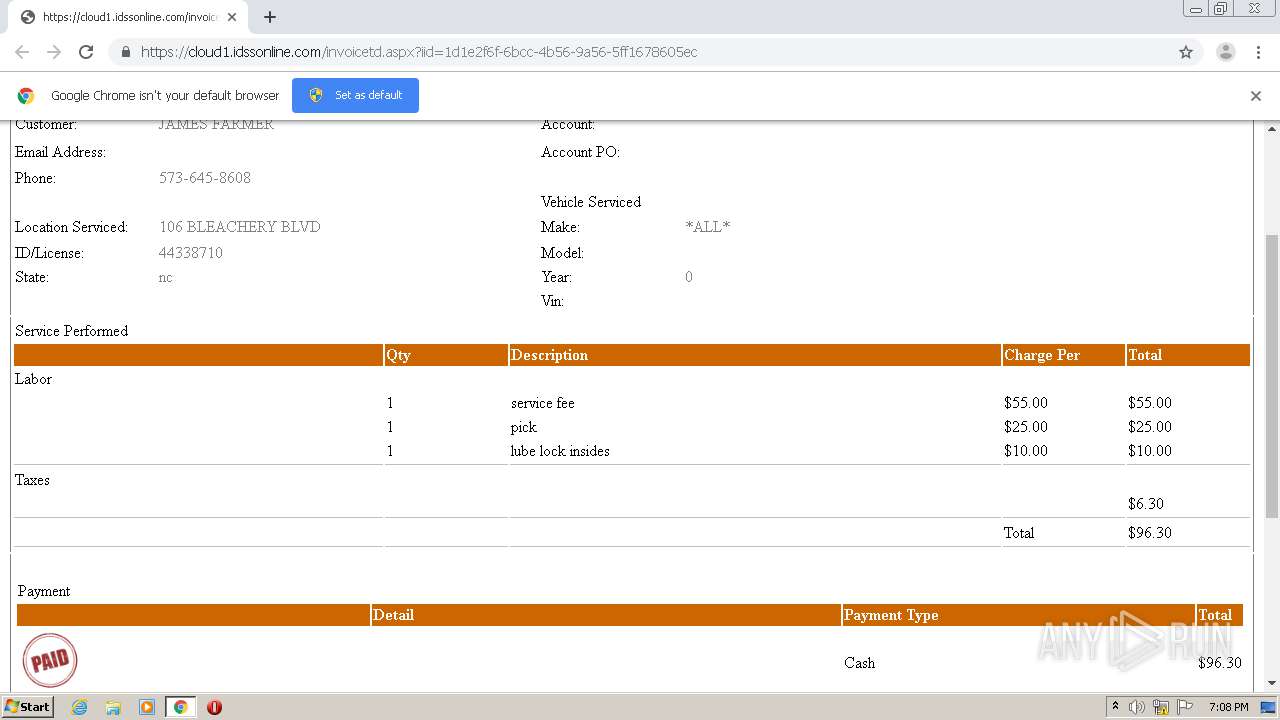
Task: Close the idssonline invoice tab
Action: pos(232,17)
